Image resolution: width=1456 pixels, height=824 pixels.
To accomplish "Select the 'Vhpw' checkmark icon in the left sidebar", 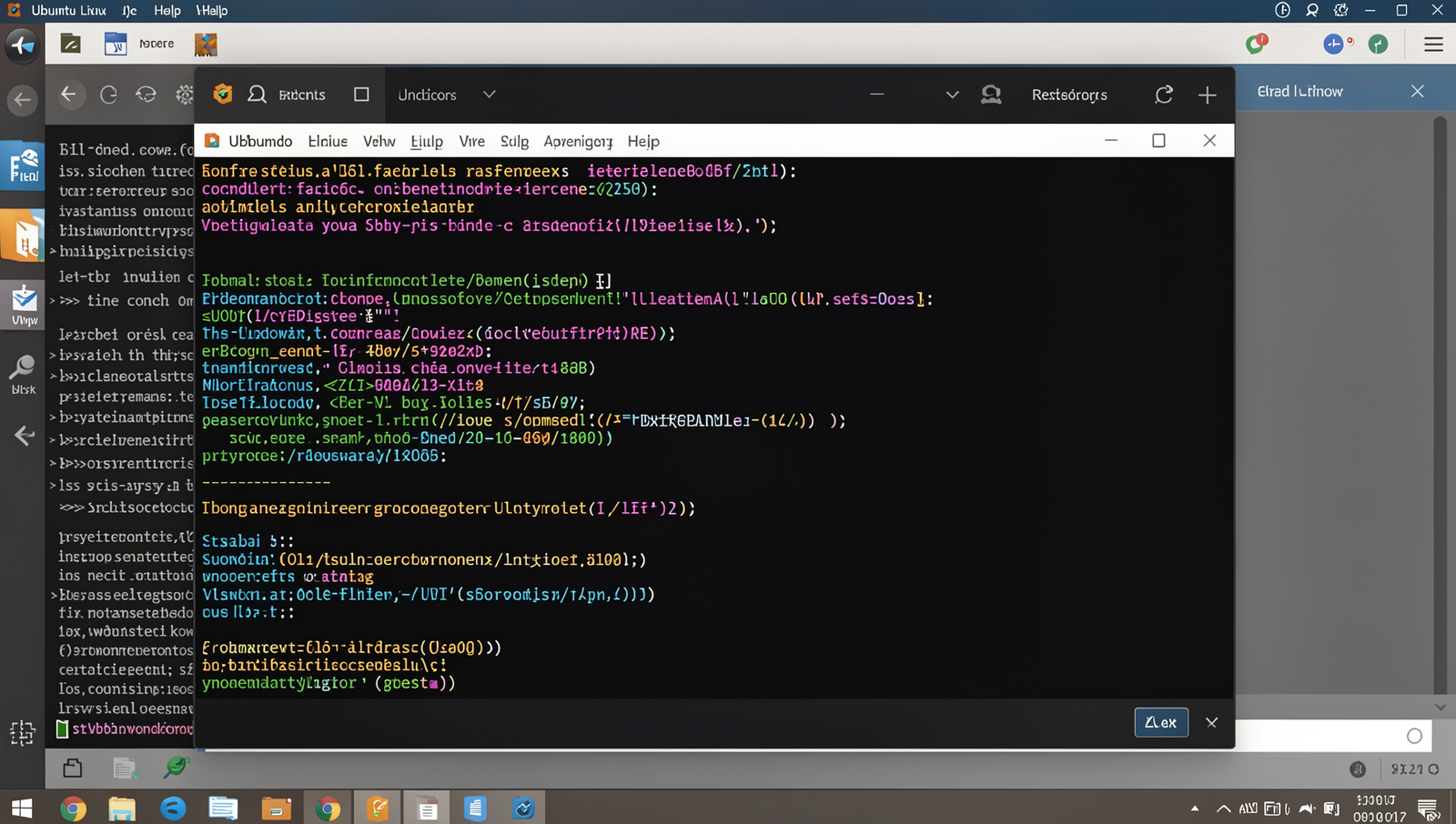I will [24, 305].
